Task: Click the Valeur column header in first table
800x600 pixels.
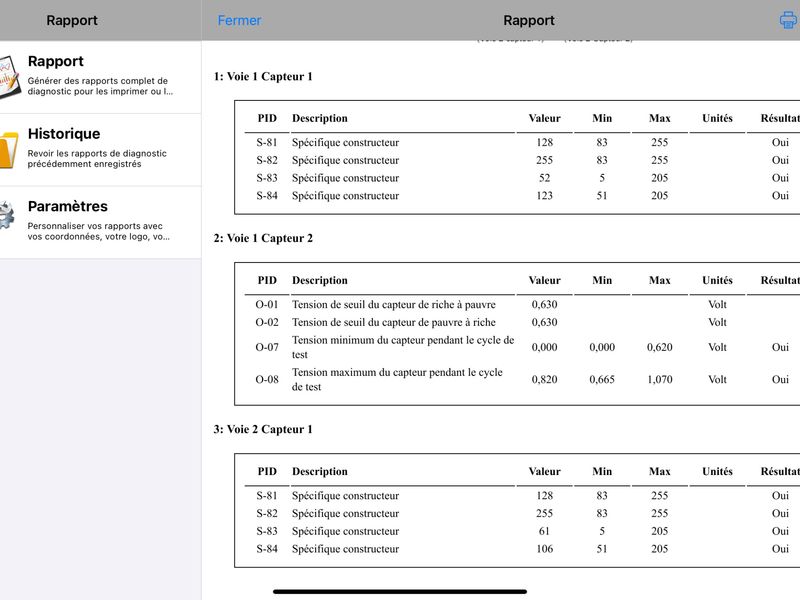Action: point(544,118)
